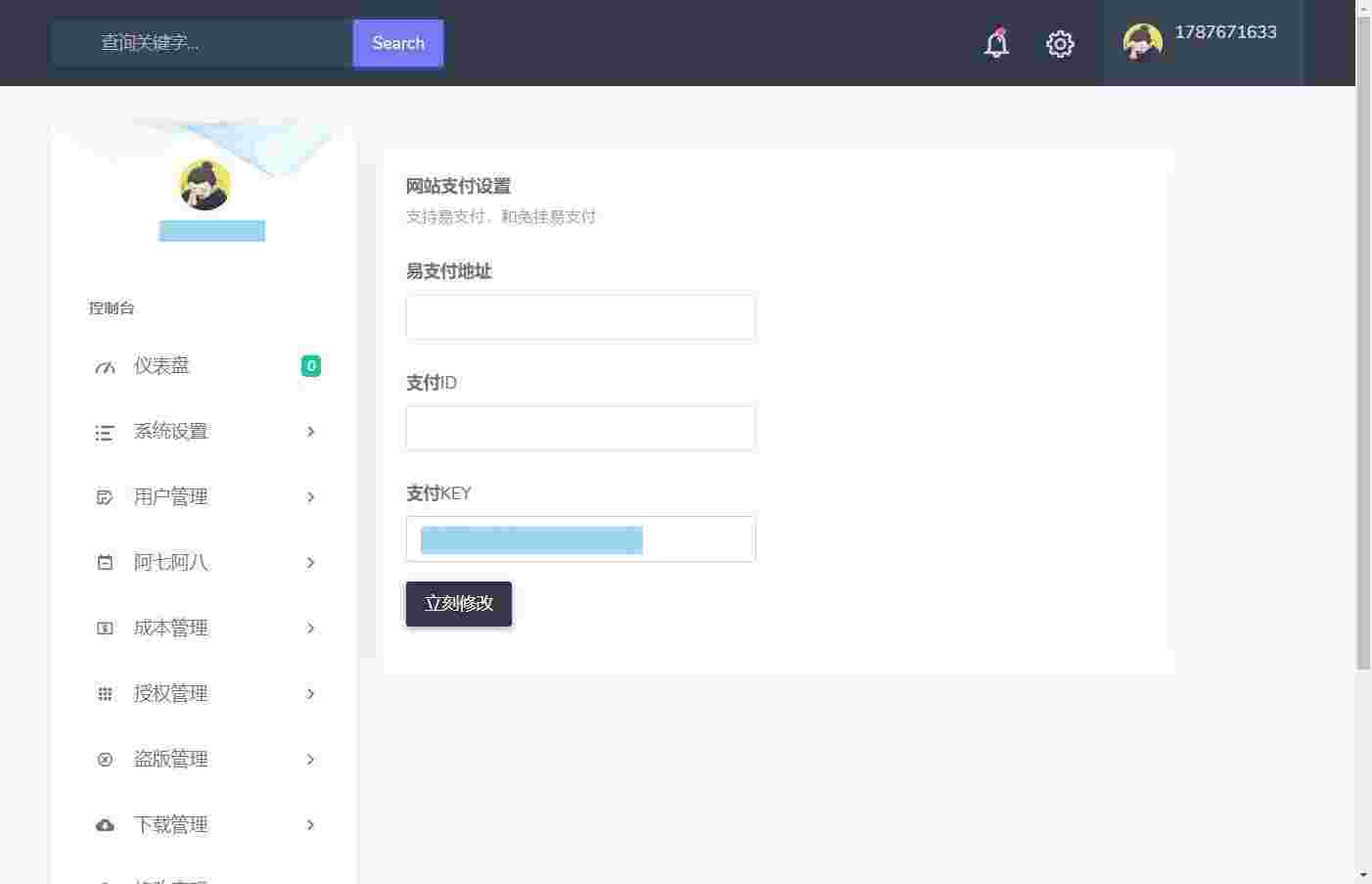
Task: Focus the 易支付地址 input field
Action: (580, 317)
